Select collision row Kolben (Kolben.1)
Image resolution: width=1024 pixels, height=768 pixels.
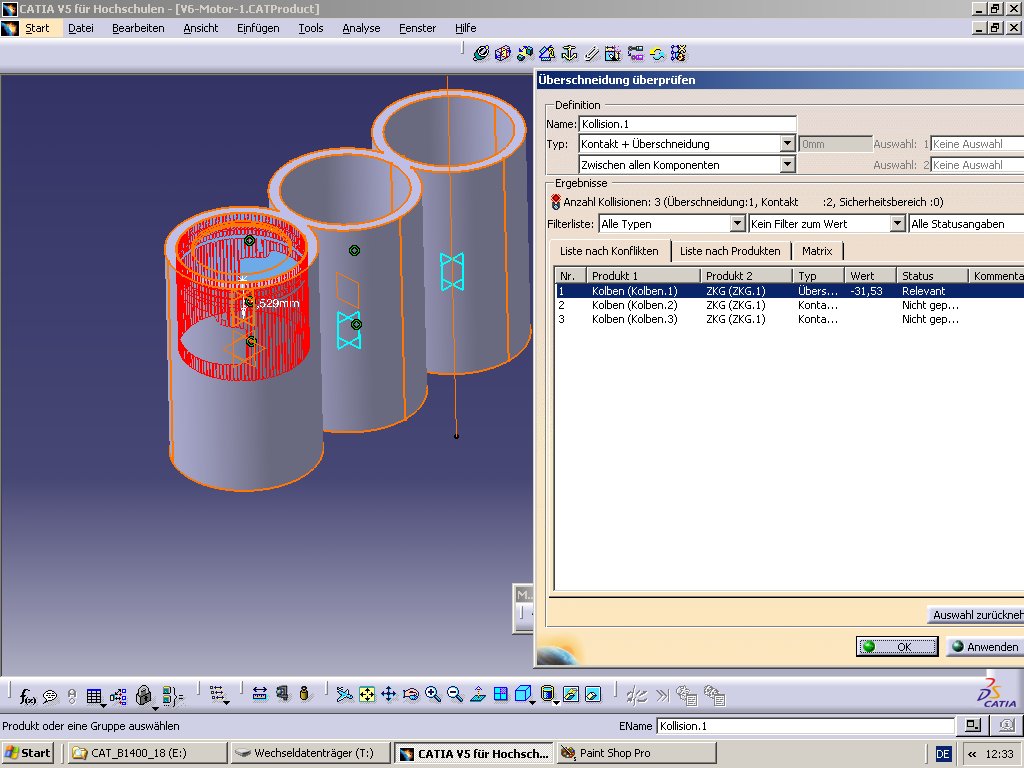(790, 291)
